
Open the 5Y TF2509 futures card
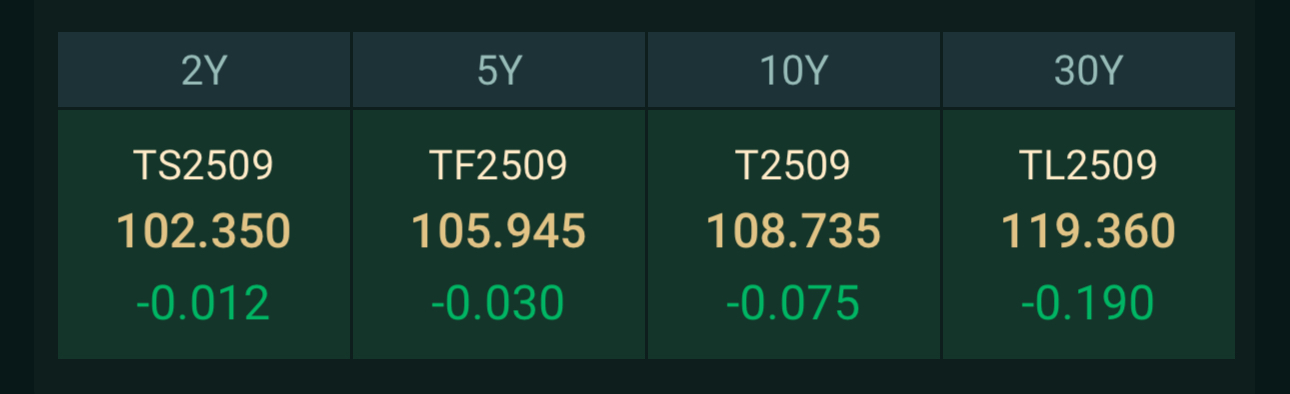499,234
